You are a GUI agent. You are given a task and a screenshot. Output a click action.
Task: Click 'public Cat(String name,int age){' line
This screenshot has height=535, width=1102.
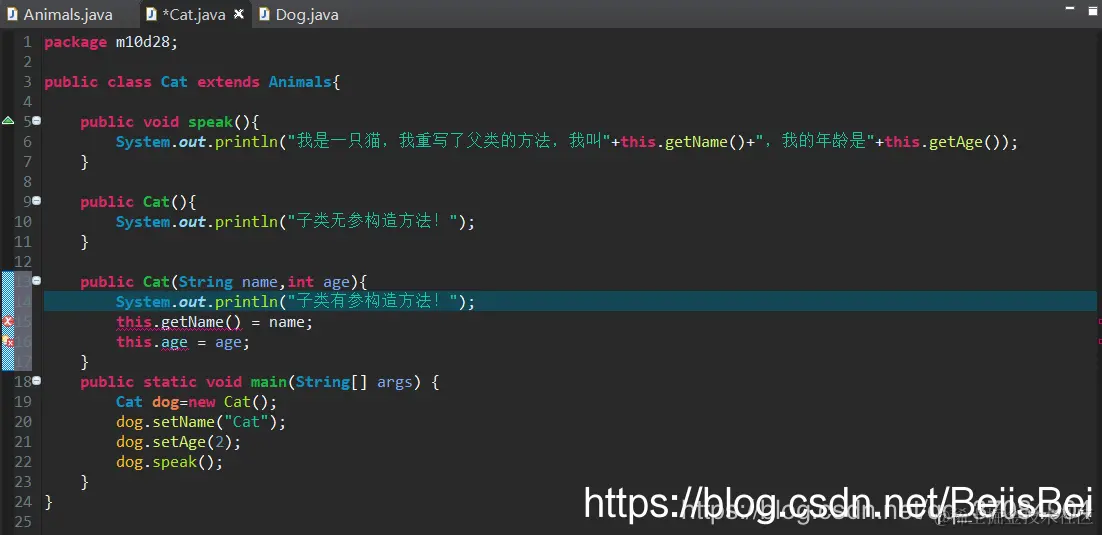223,282
